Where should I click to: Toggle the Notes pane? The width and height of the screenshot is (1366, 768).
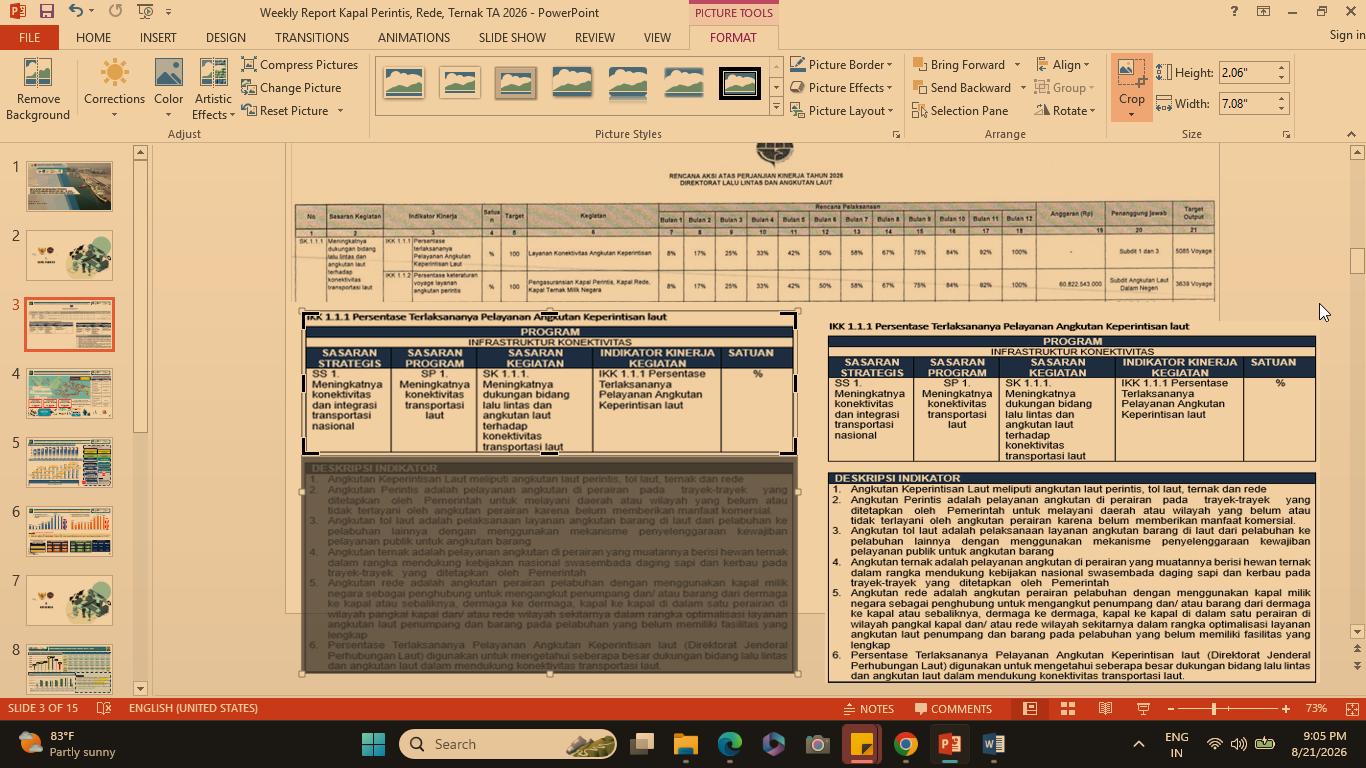tap(868, 708)
